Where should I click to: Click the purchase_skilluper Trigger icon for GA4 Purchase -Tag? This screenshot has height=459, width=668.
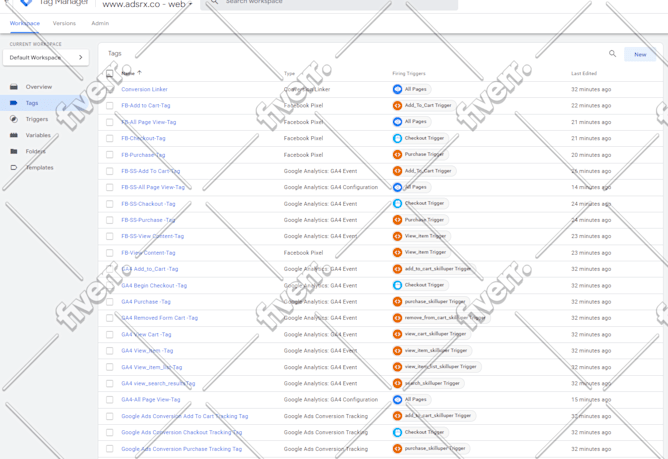(x=397, y=301)
